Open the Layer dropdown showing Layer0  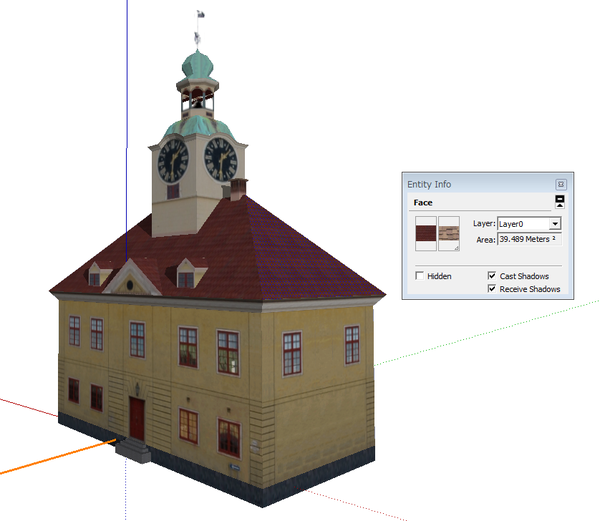(529, 224)
